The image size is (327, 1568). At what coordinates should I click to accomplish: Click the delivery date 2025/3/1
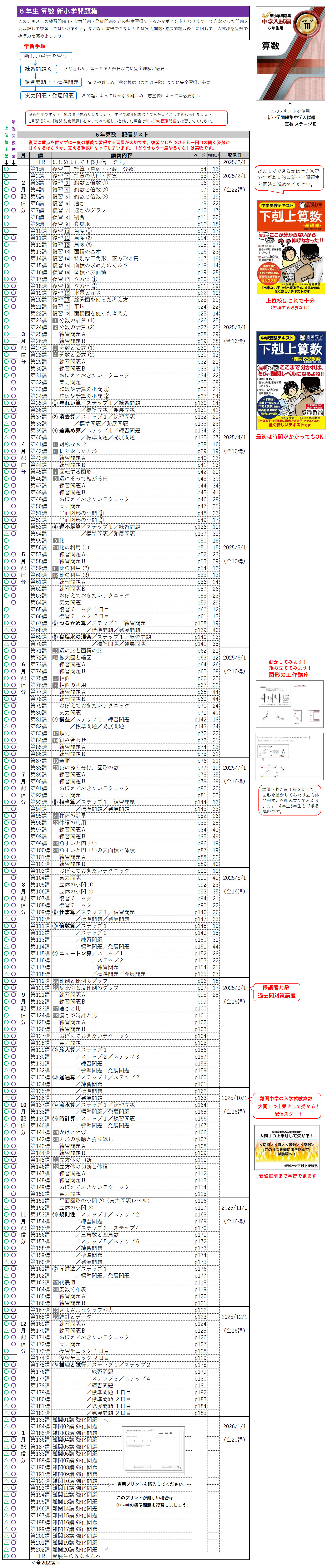coord(235,328)
